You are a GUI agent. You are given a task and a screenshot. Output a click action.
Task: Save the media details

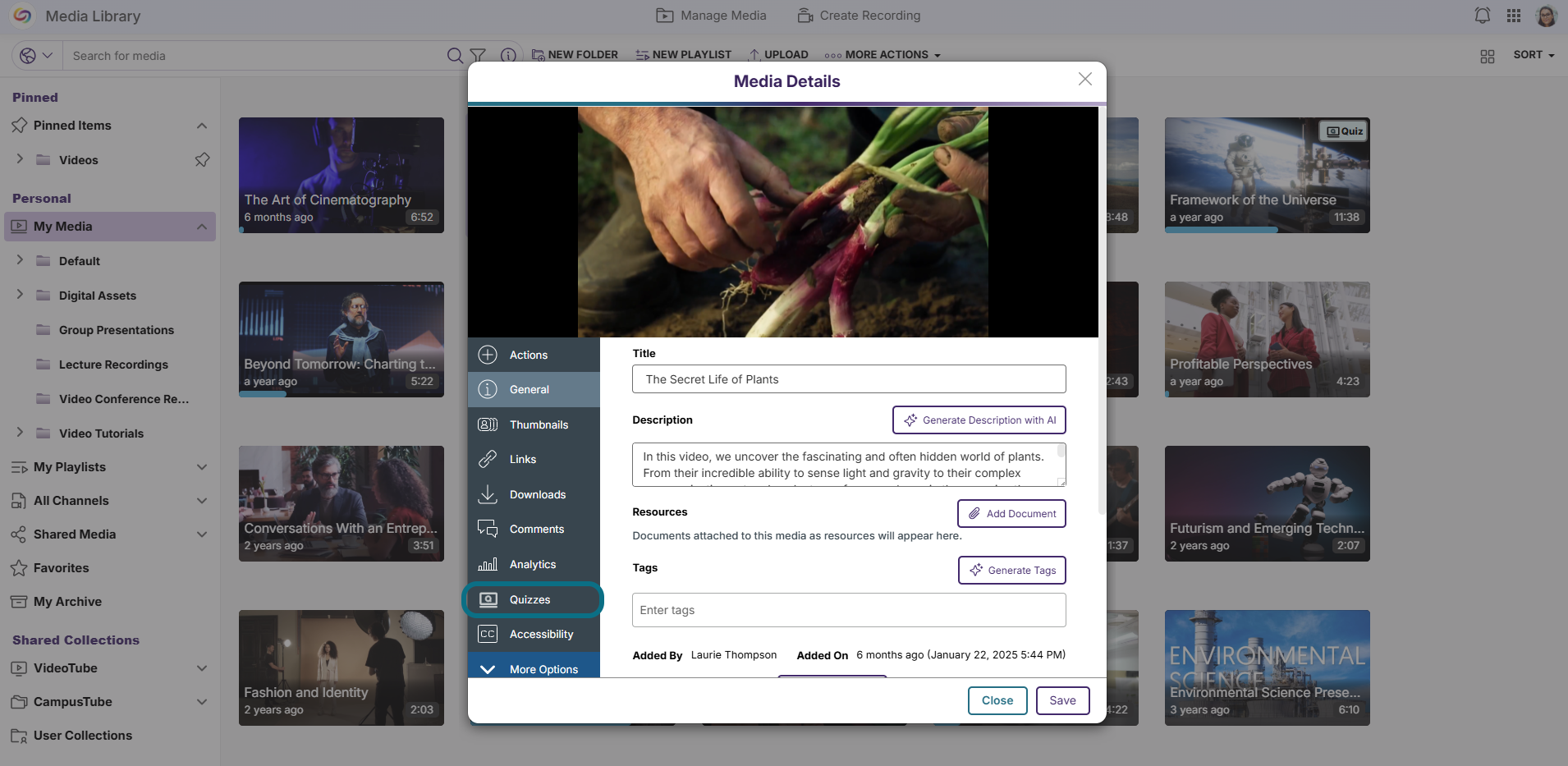click(x=1062, y=700)
